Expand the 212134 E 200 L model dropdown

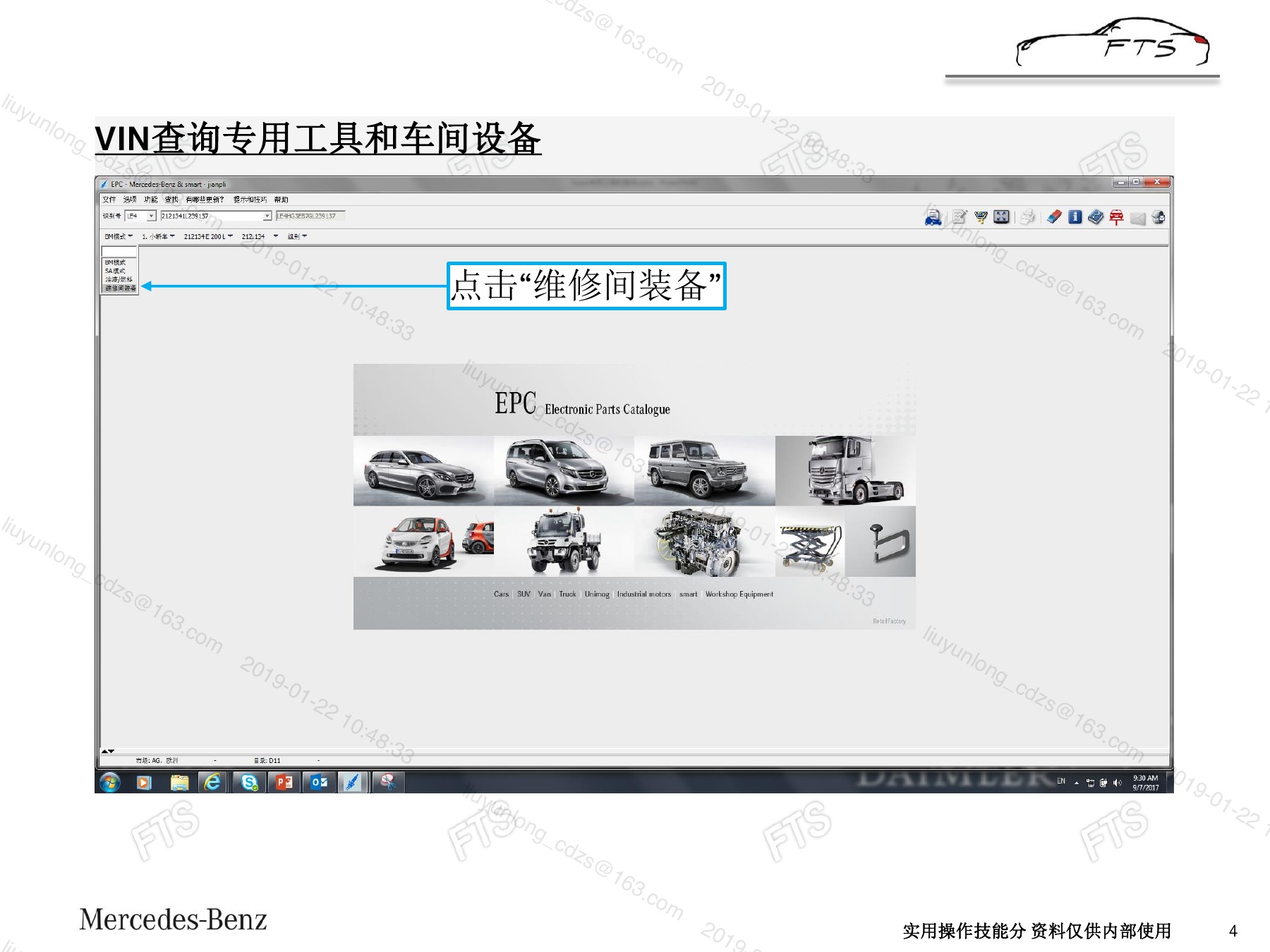(208, 236)
